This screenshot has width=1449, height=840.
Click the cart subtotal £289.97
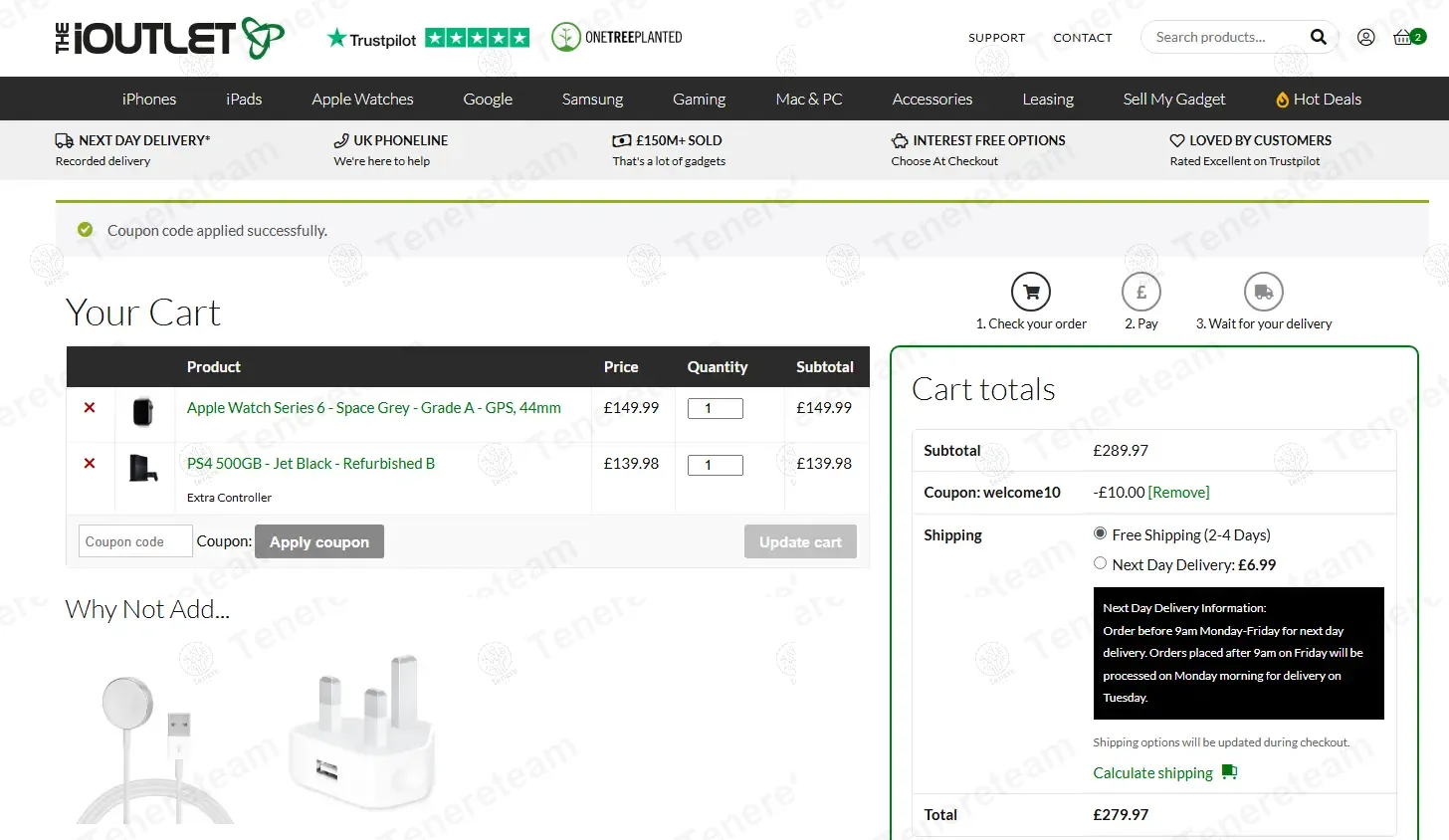(x=1121, y=450)
